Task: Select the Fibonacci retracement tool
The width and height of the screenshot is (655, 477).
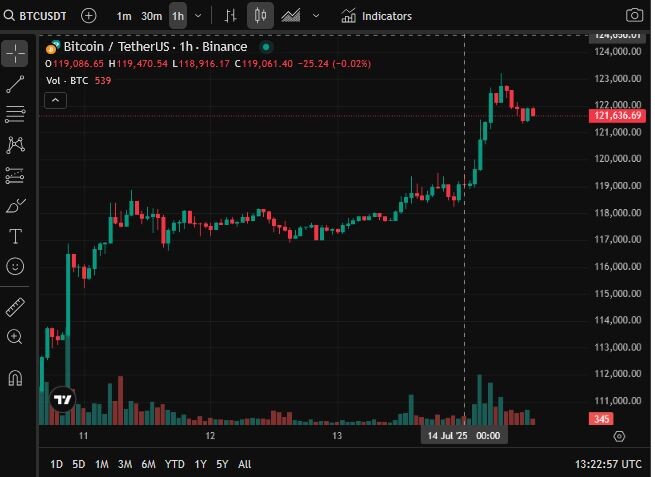Action: [x=15, y=114]
